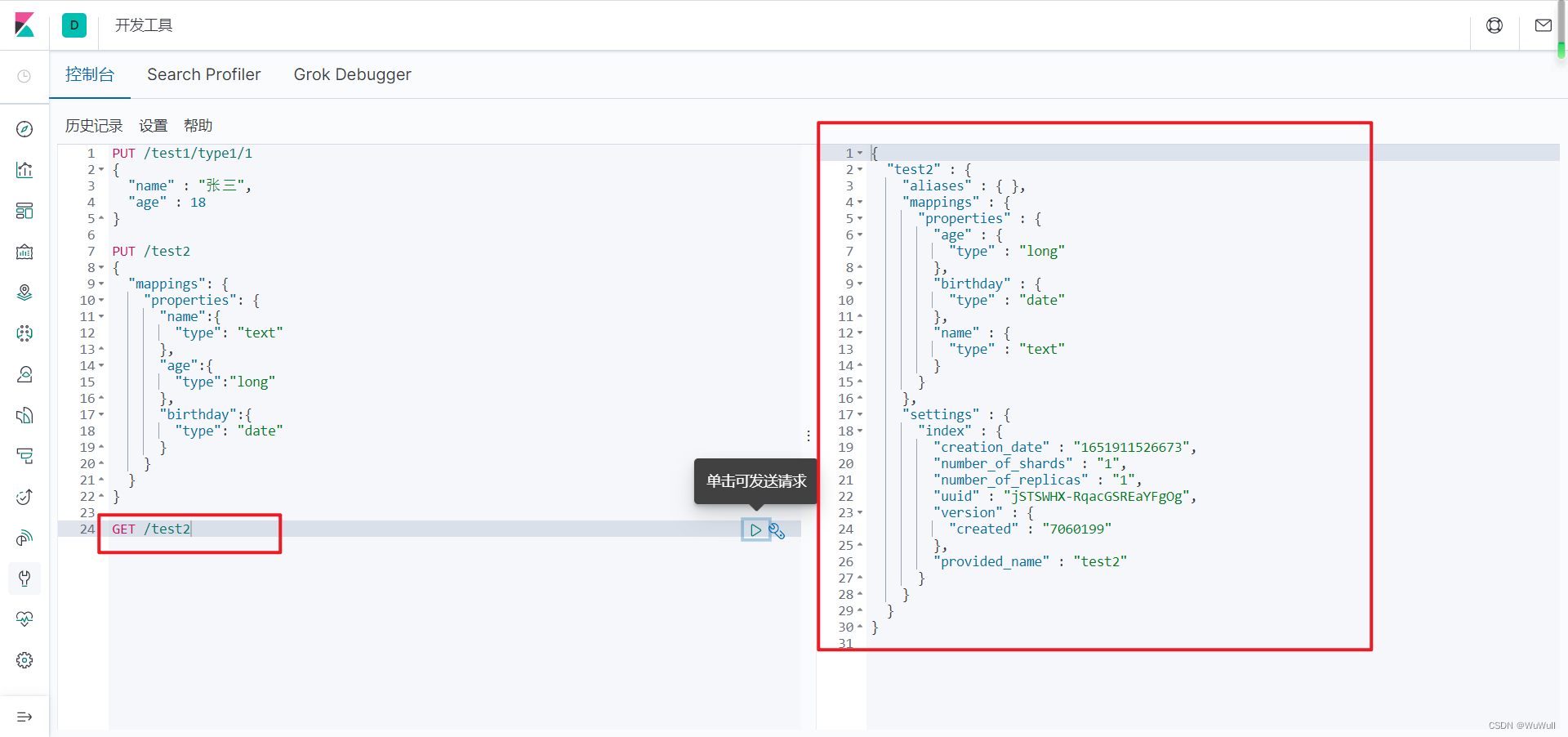Open the mail newsfeed icon
The image size is (1568, 737).
(1543, 25)
